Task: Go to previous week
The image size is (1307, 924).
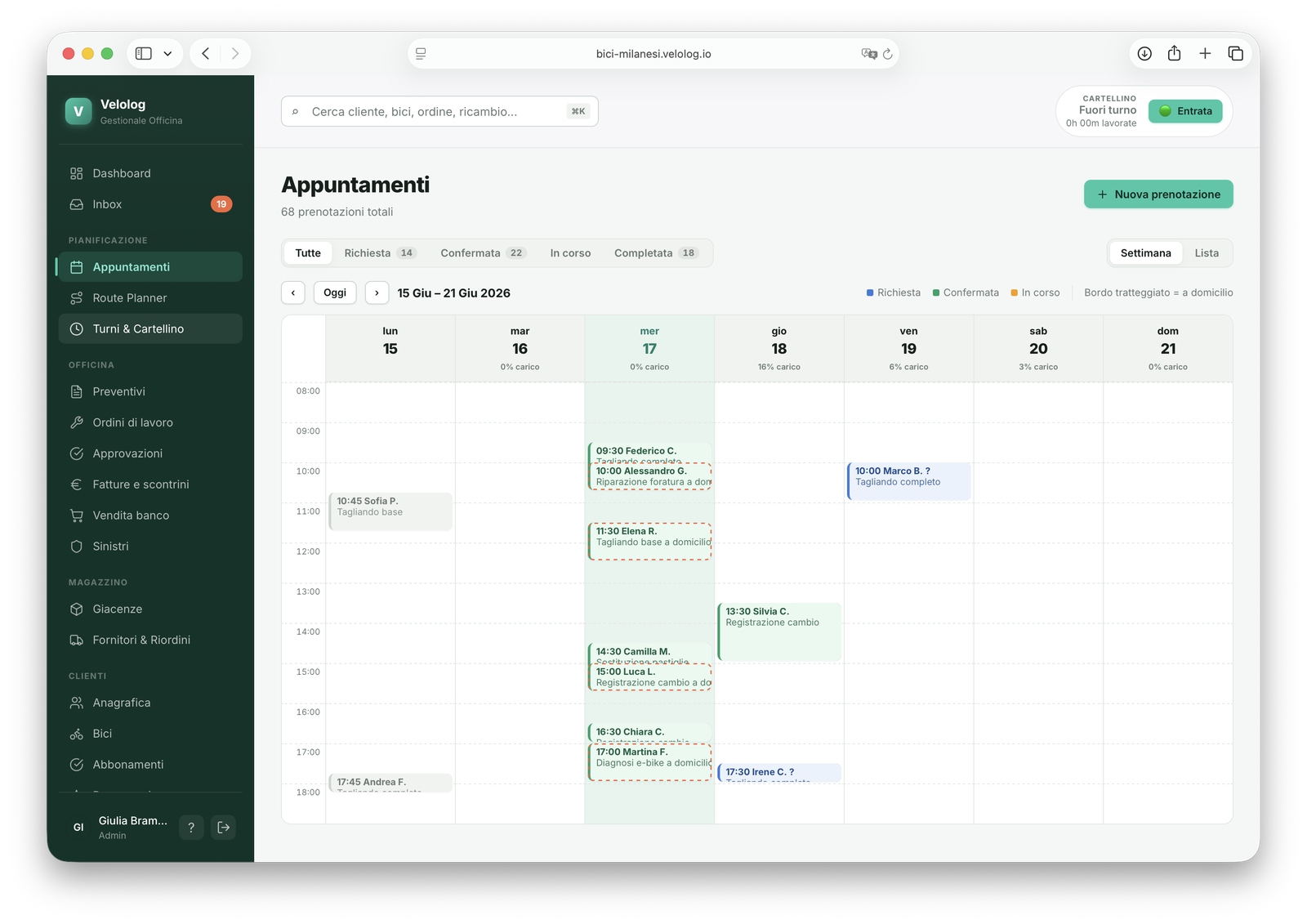Action: pos(293,292)
